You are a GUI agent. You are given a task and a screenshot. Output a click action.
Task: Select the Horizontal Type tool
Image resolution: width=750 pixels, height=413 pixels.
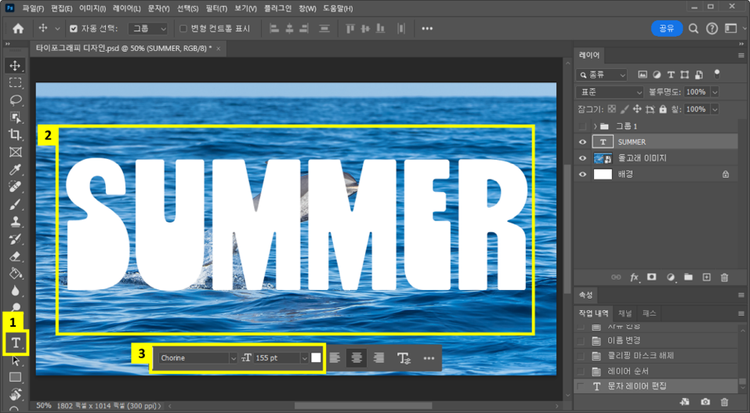[15, 343]
